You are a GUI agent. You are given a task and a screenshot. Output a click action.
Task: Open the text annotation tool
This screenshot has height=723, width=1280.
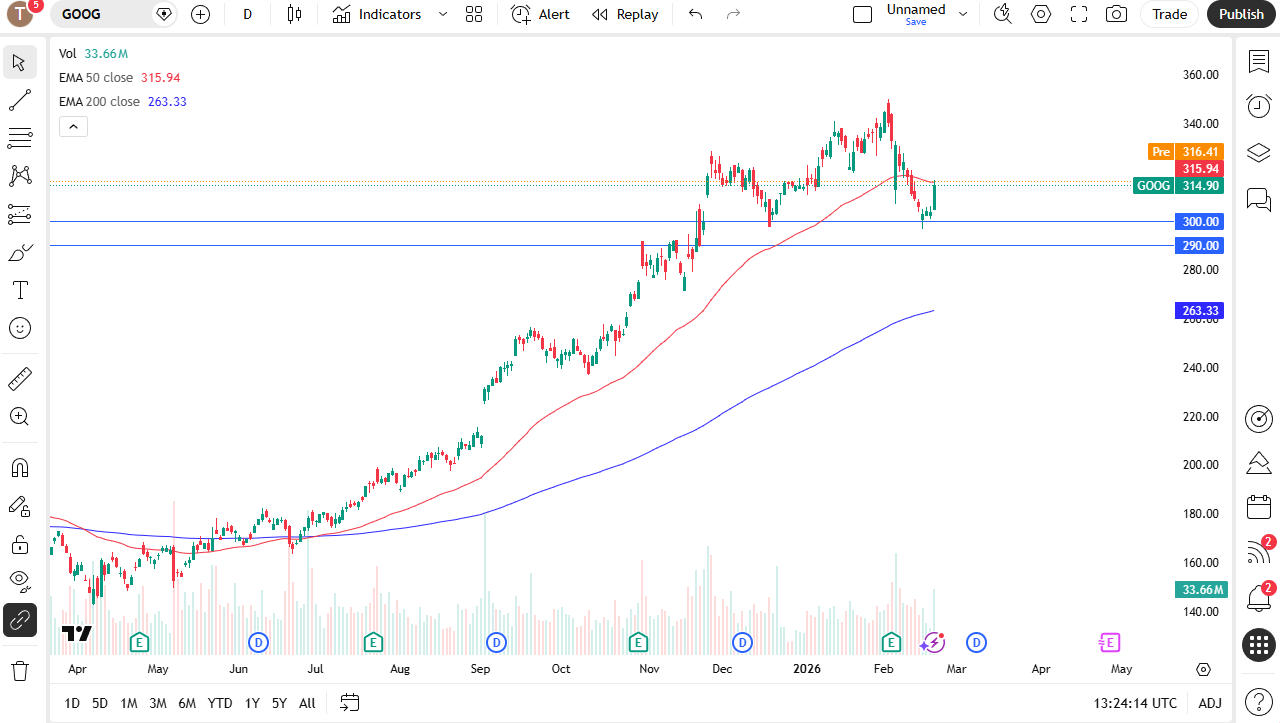pyautogui.click(x=20, y=290)
